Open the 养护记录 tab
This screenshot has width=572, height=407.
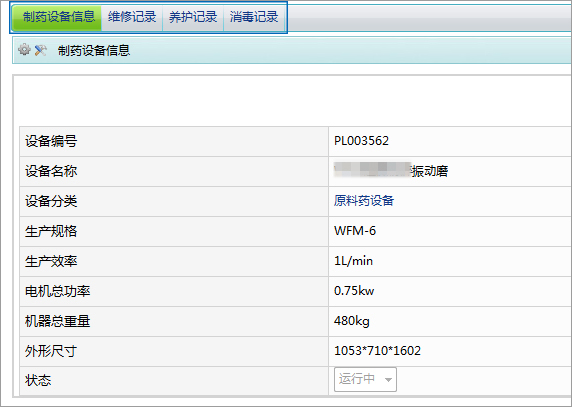193,17
